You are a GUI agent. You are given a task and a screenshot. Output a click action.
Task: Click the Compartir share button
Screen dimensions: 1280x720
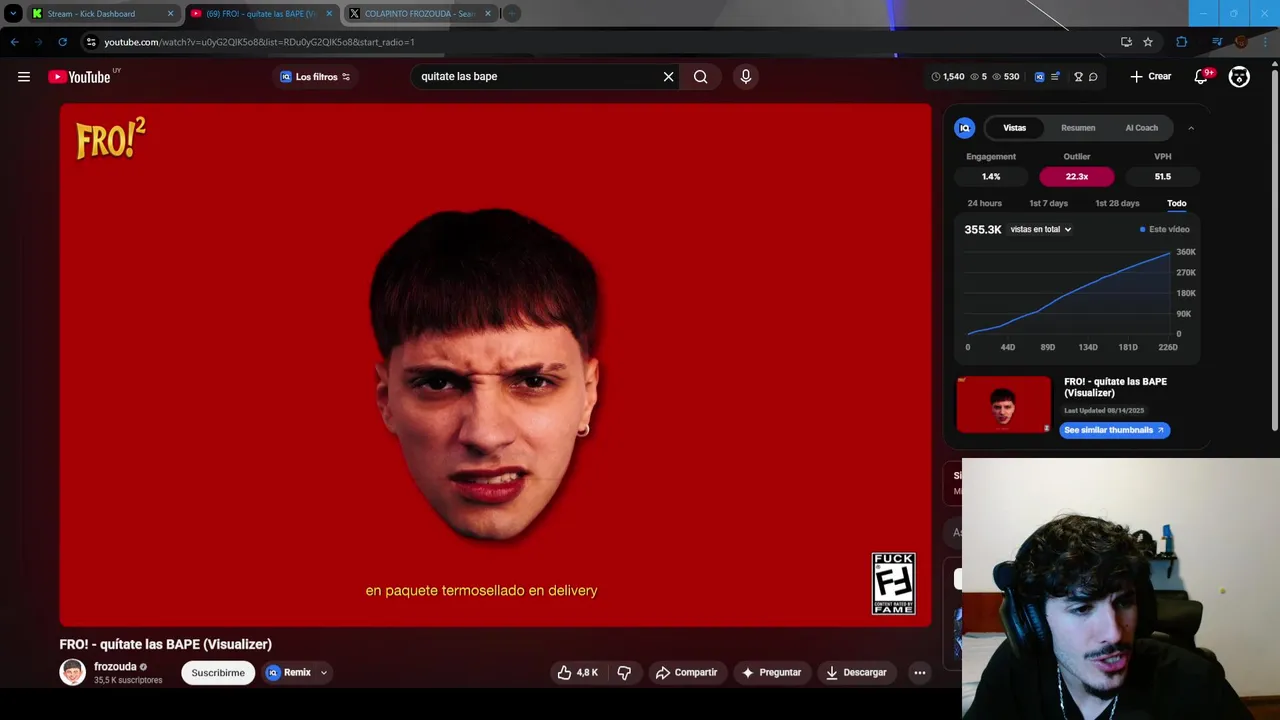point(686,673)
